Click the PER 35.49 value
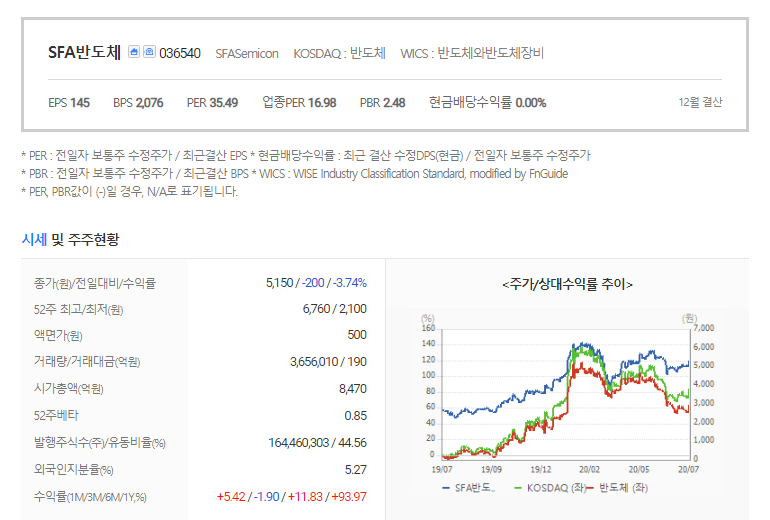The height and width of the screenshot is (520, 770). (212, 103)
